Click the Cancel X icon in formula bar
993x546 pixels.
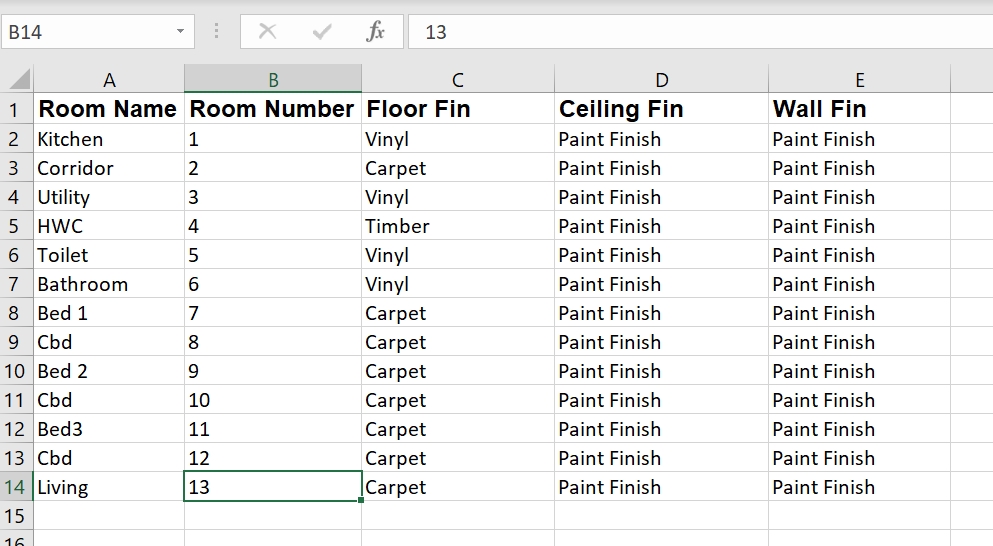point(267,32)
